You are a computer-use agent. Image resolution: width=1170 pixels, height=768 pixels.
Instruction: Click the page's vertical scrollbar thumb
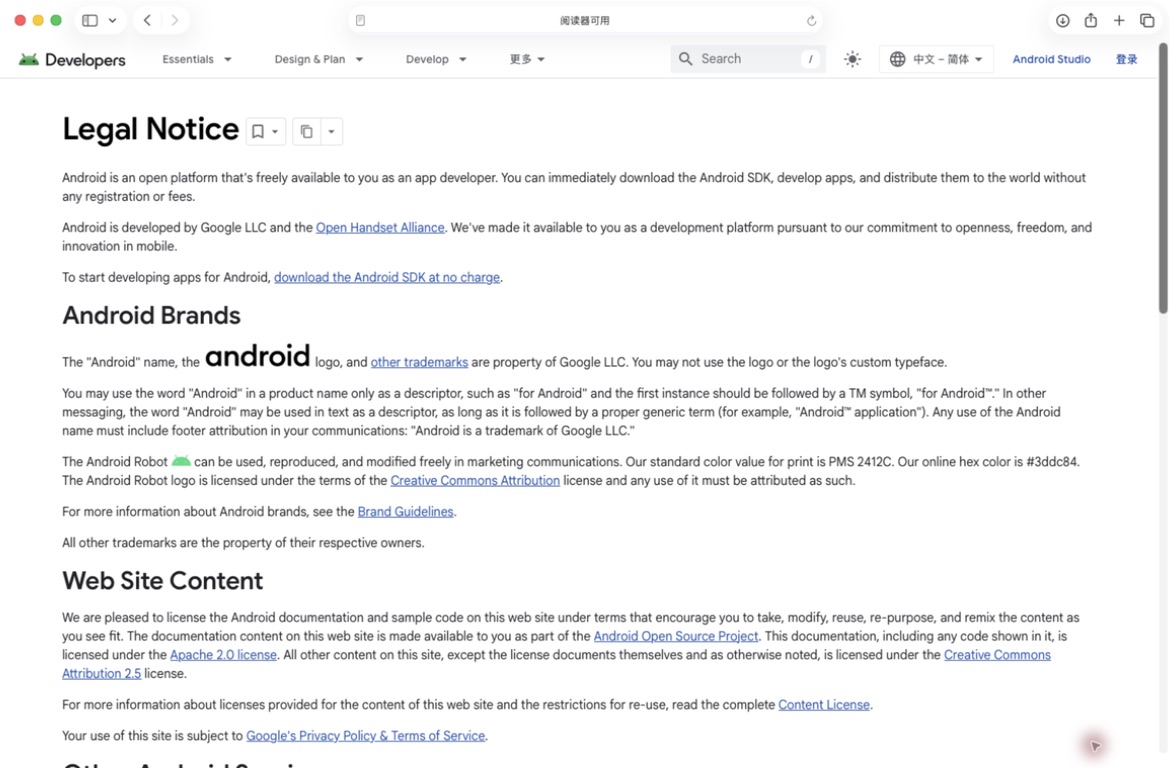click(x=1163, y=179)
